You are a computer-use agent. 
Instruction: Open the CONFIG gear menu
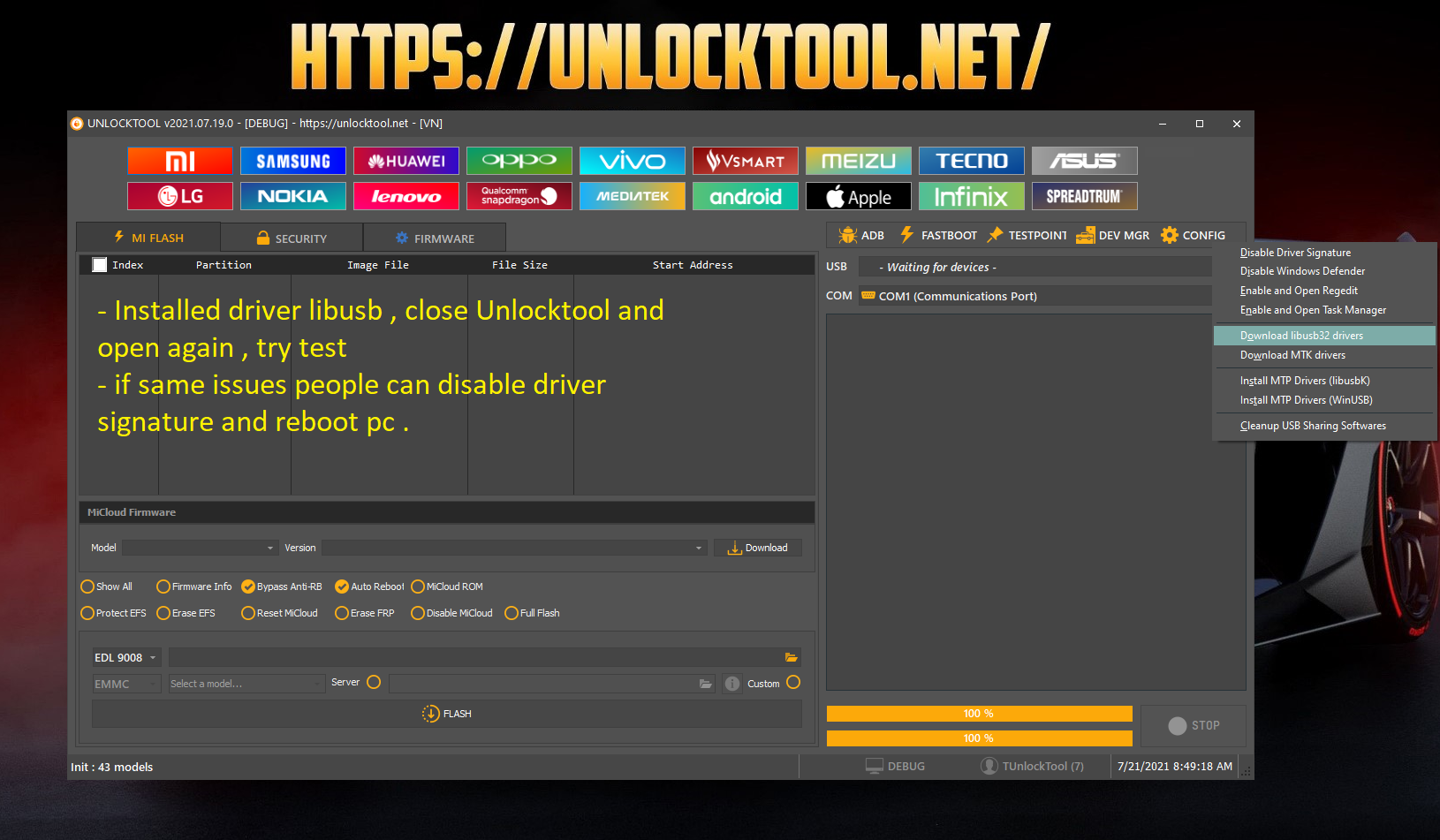pyautogui.click(x=1194, y=235)
